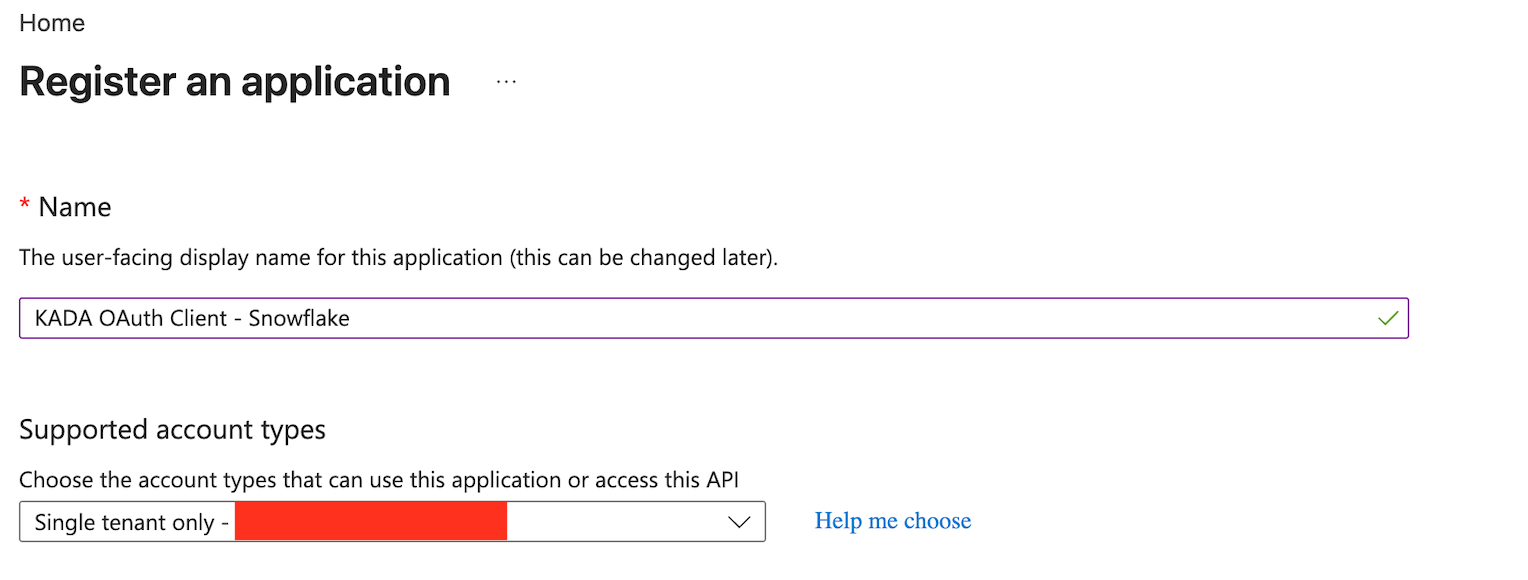The width and height of the screenshot is (1528, 580).
Task: Click the Register an application page title
Action: click(234, 81)
